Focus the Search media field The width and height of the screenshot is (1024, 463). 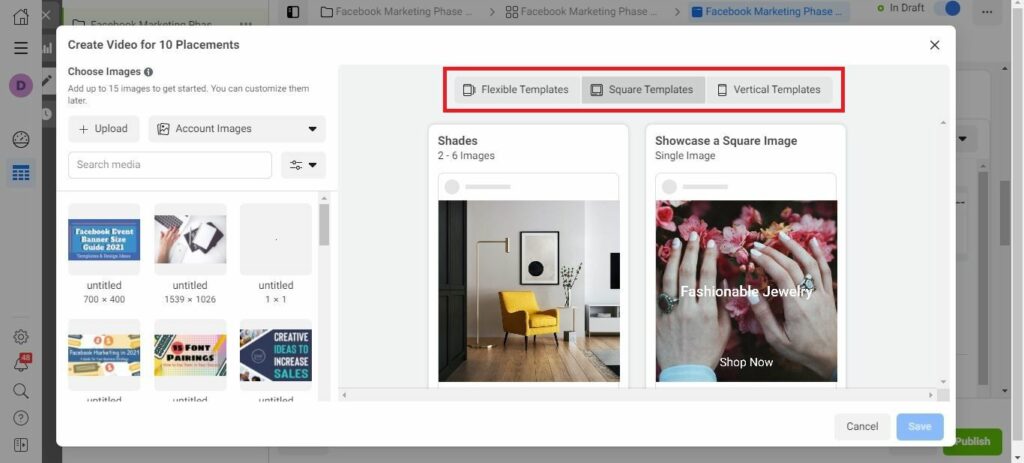pos(170,165)
